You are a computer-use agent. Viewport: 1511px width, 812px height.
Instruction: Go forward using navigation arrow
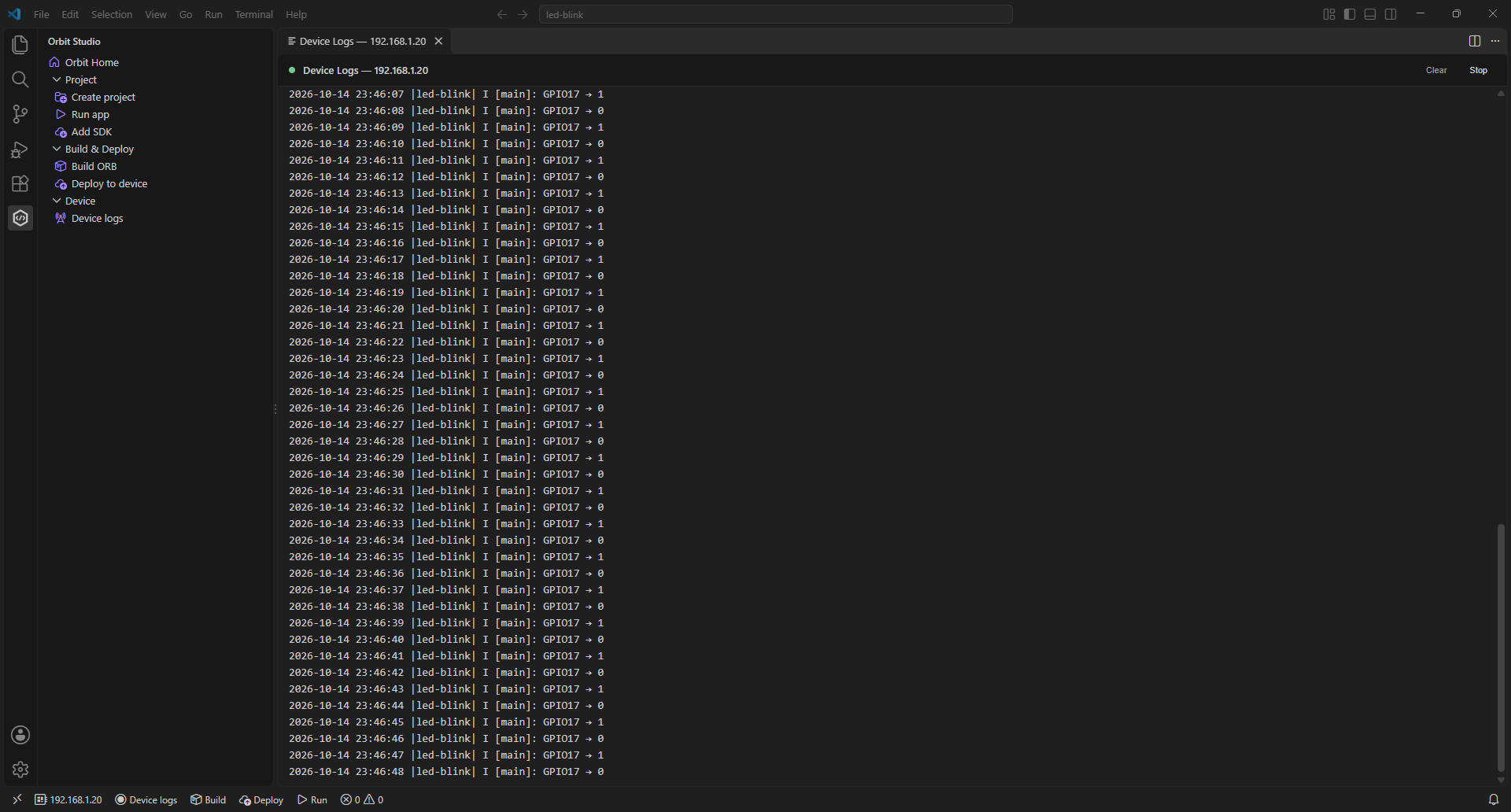[523, 14]
